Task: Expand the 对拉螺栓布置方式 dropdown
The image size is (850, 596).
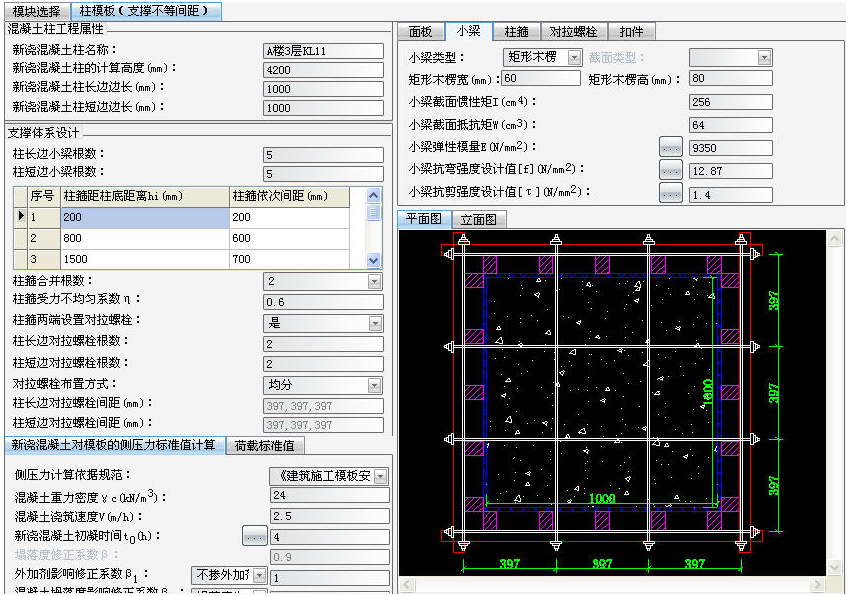Action: 376,385
